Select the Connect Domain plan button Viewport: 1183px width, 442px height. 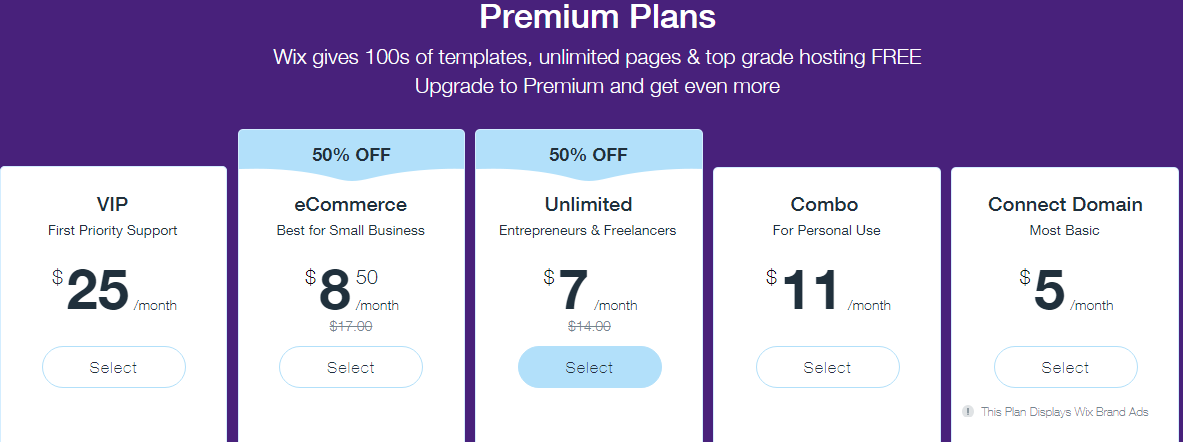click(1065, 367)
